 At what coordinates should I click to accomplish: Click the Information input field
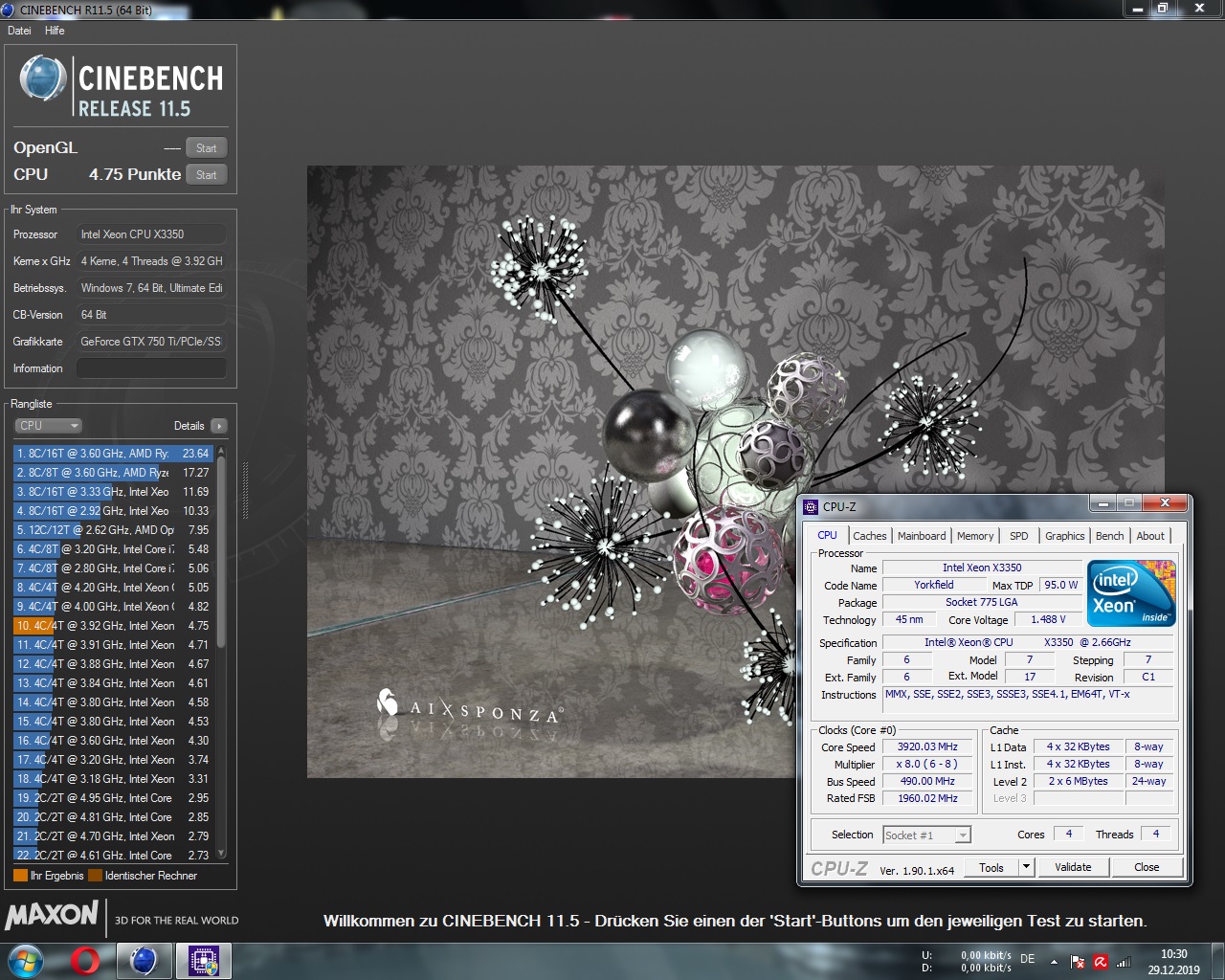coord(151,368)
